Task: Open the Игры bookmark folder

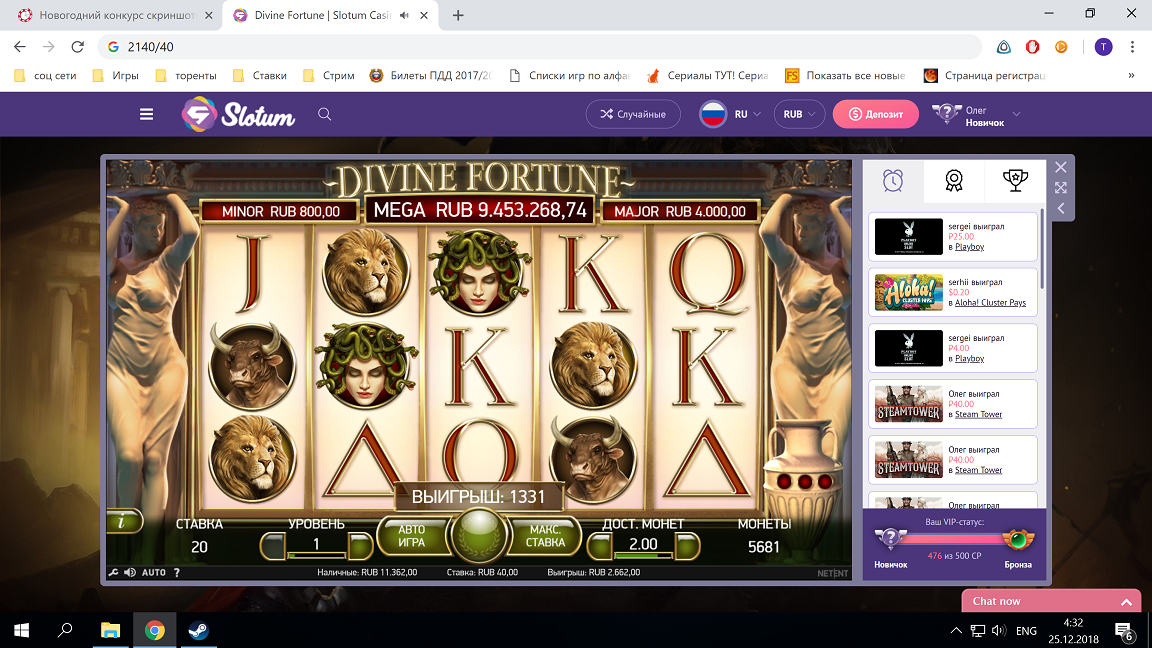Action: click(115, 76)
